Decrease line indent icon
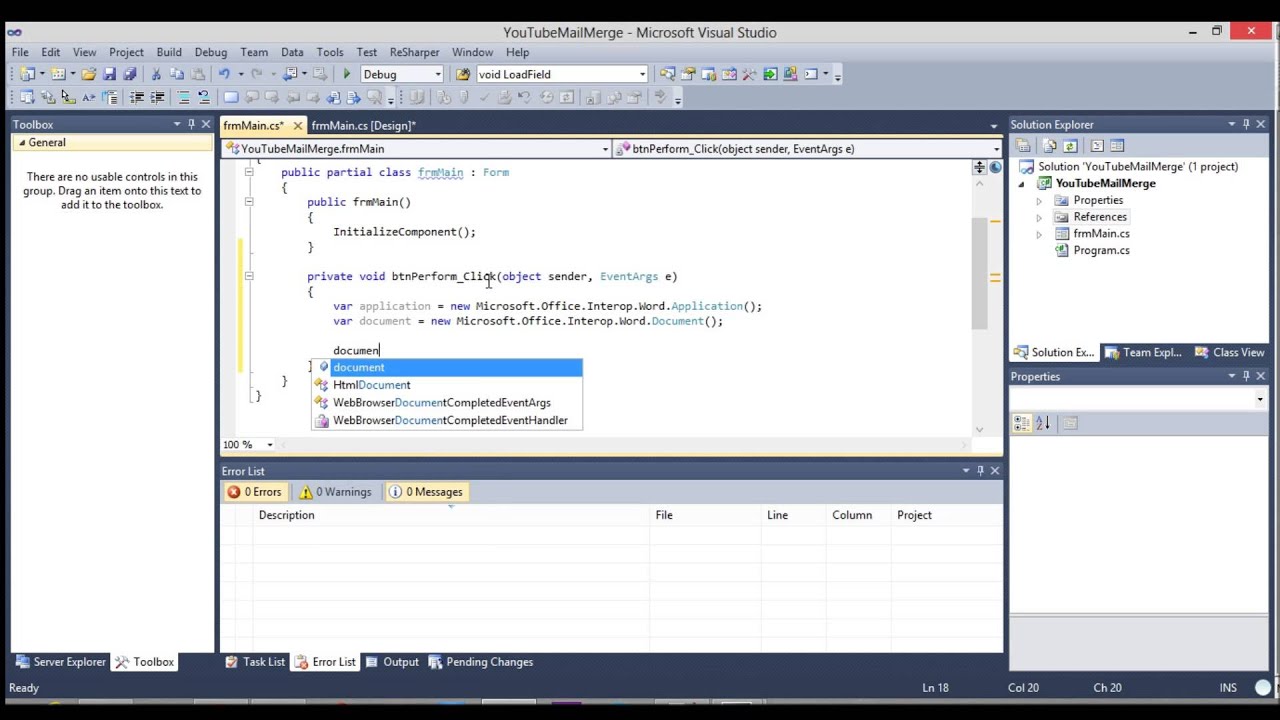This screenshot has width=1280, height=720. point(137,97)
